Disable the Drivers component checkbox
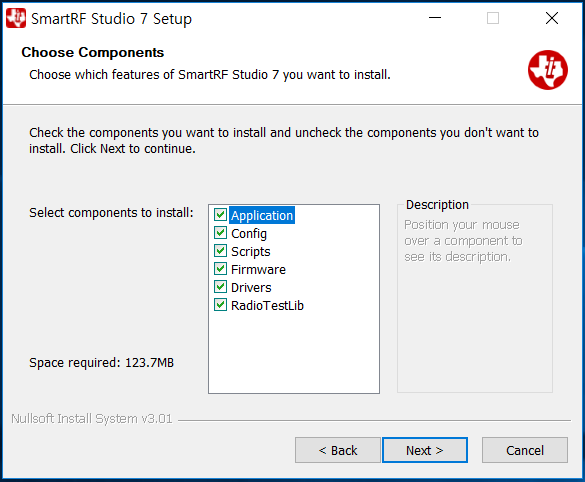 click(220, 287)
